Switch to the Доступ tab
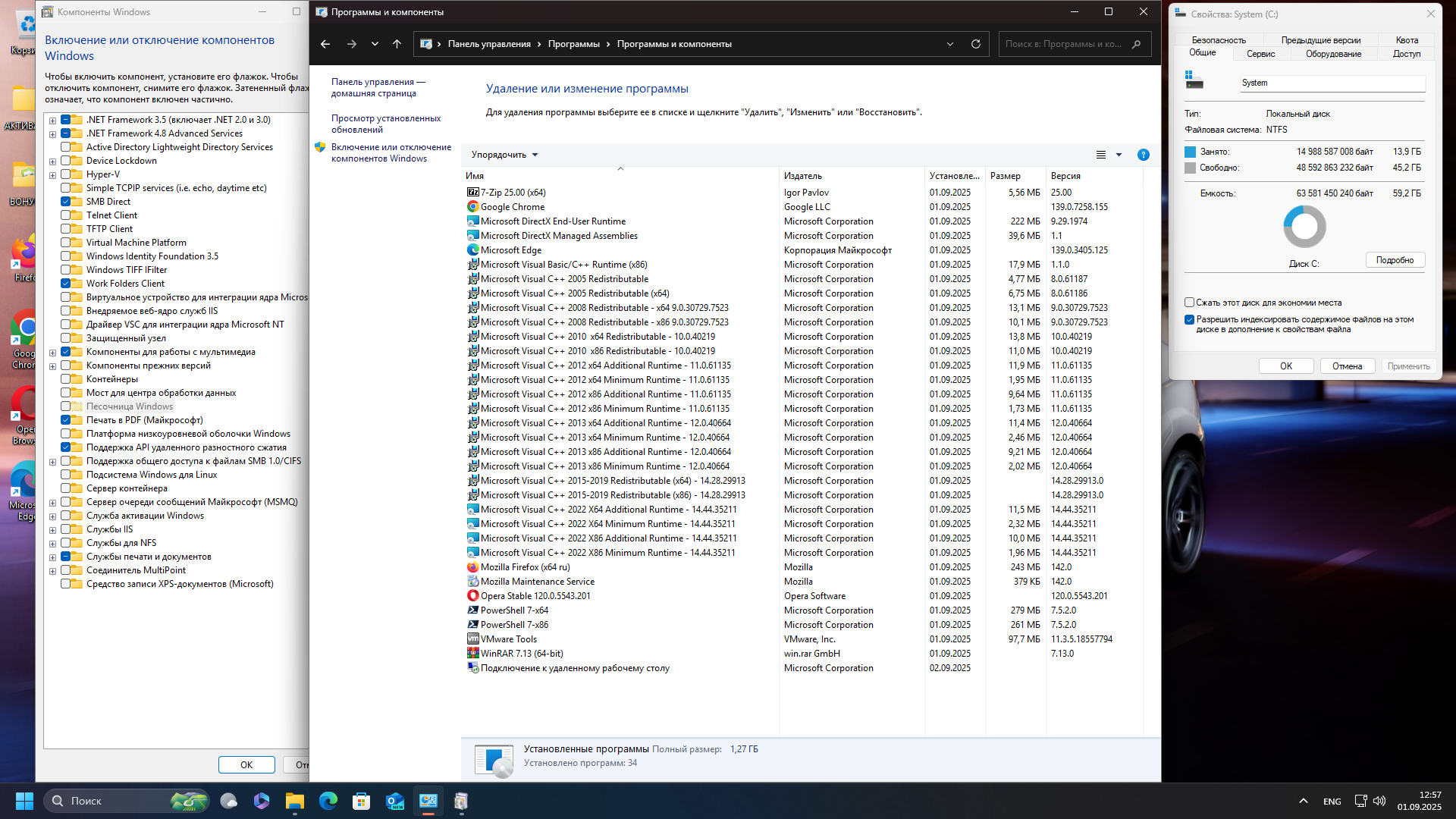Viewport: 1456px width, 819px height. [x=1407, y=54]
